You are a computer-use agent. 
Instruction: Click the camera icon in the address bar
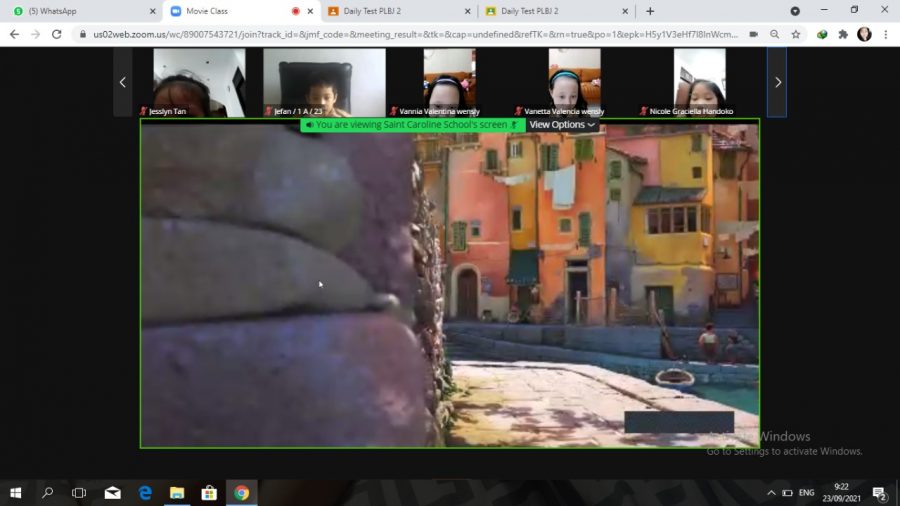coord(753,34)
